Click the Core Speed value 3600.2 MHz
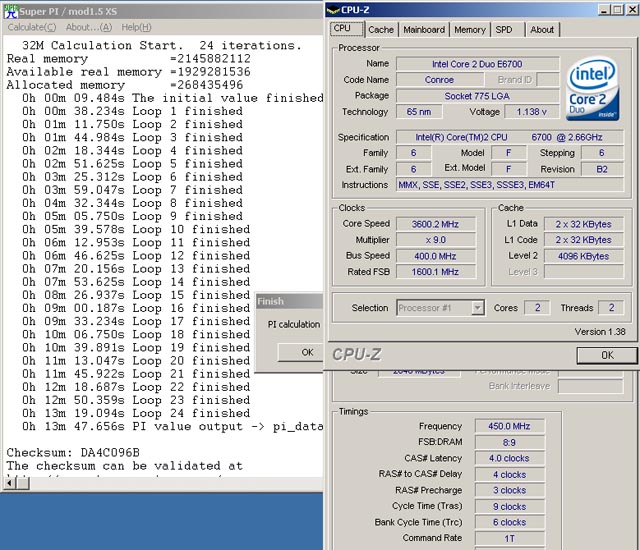Viewport: 640px width, 550px height. pos(436,224)
